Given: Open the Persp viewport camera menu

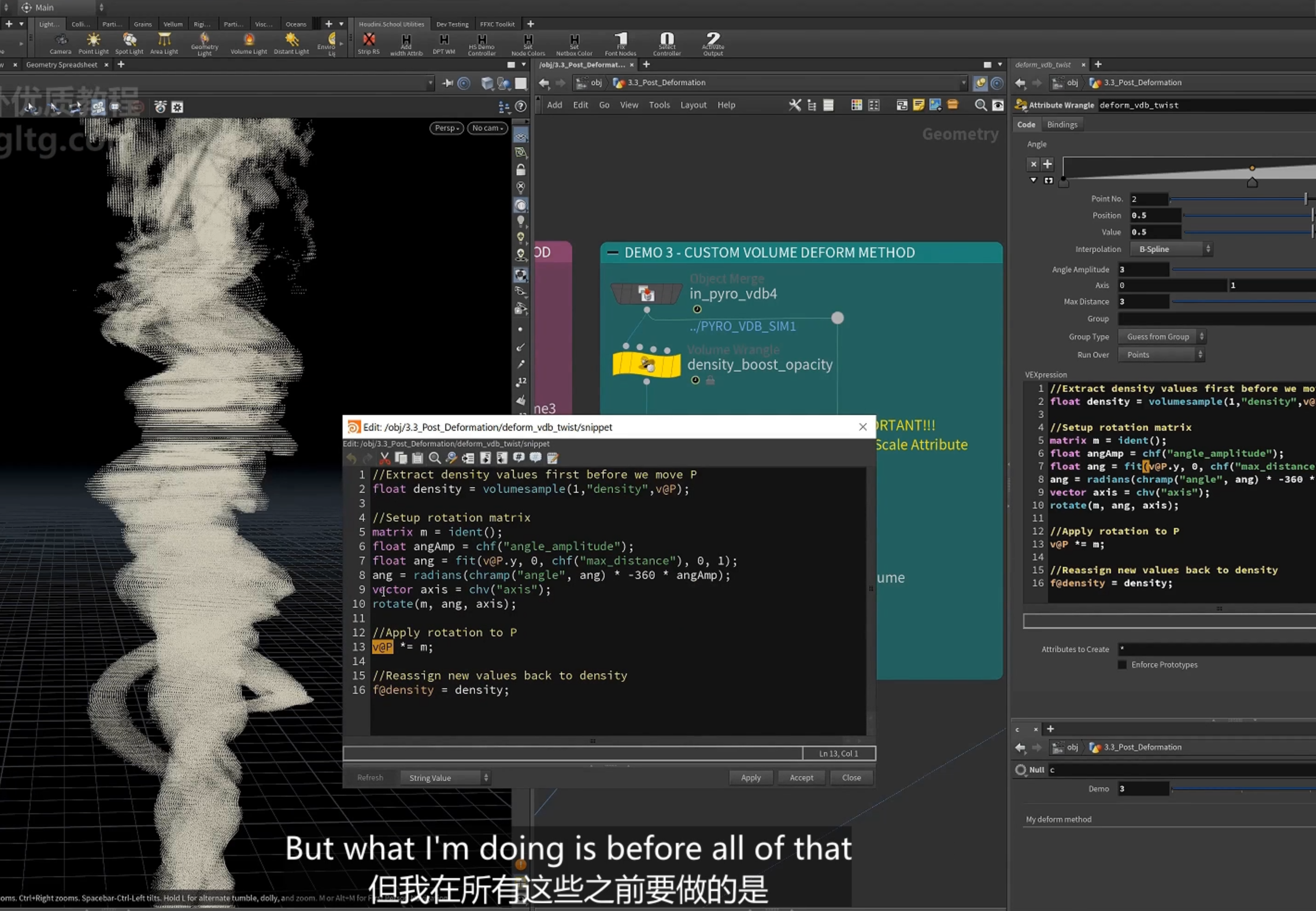Looking at the screenshot, I should click(x=447, y=128).
